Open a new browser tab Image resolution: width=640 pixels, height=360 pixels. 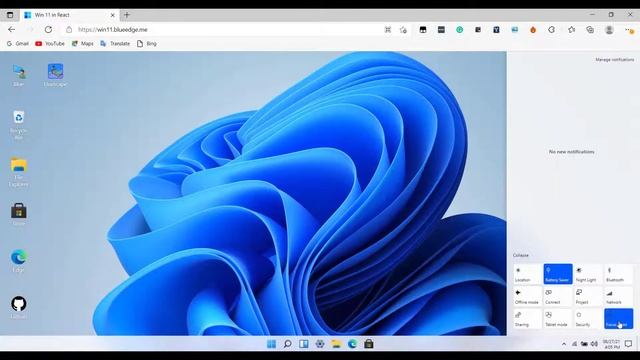click(127, 15)
